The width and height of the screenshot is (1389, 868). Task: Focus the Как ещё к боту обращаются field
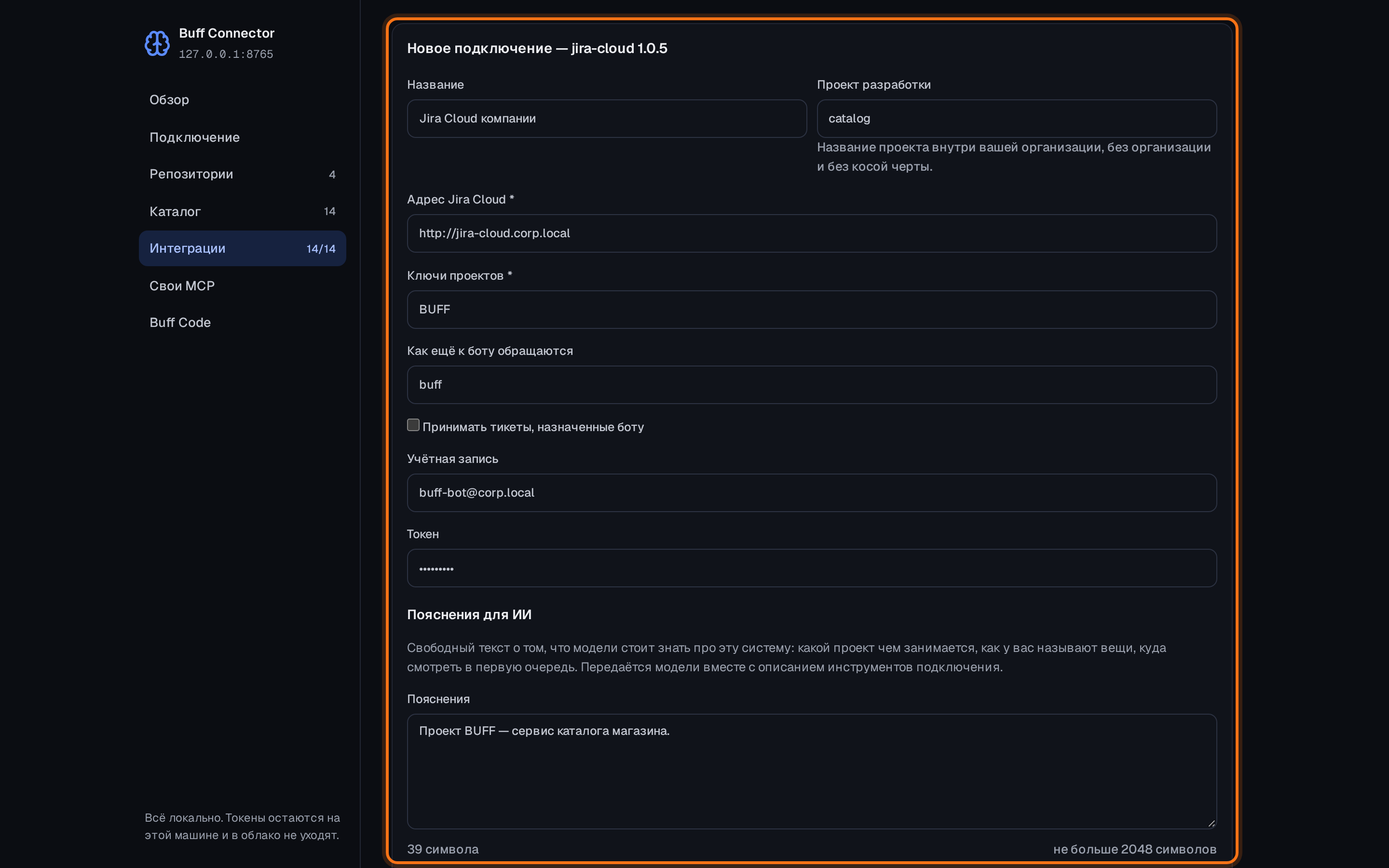[812, 385]
